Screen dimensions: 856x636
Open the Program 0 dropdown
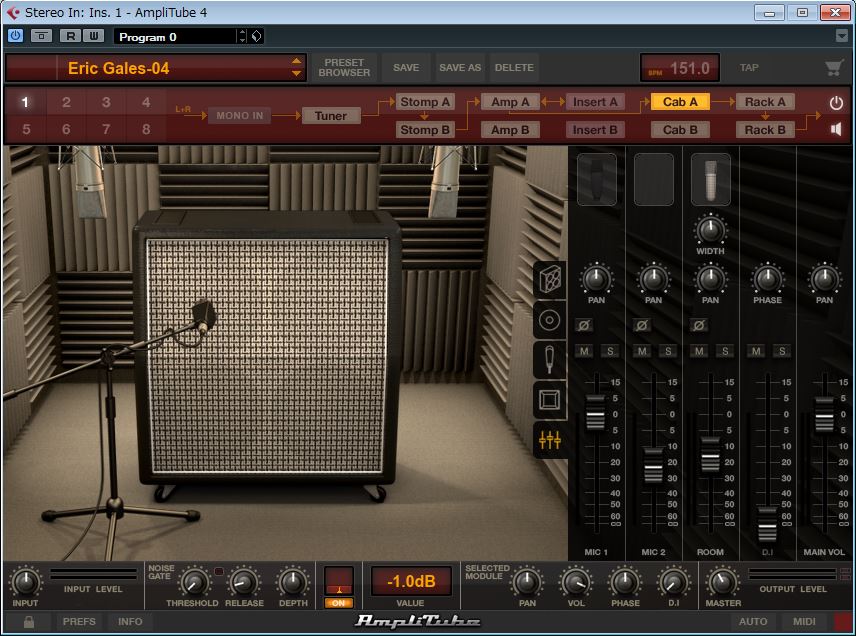(242, 37)
